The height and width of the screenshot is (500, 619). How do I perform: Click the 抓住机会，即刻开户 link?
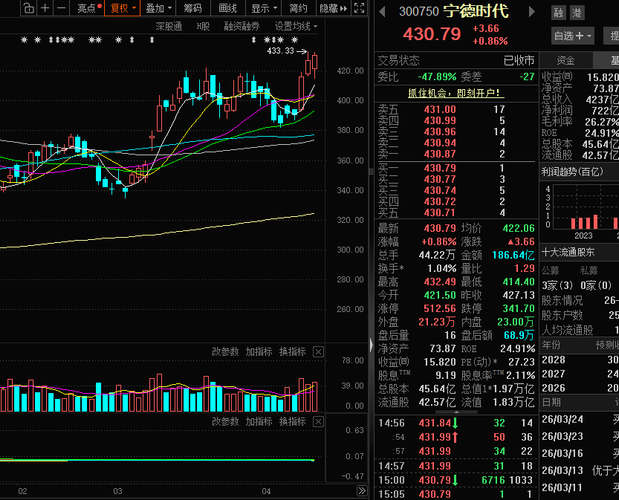tap(456, 93)
